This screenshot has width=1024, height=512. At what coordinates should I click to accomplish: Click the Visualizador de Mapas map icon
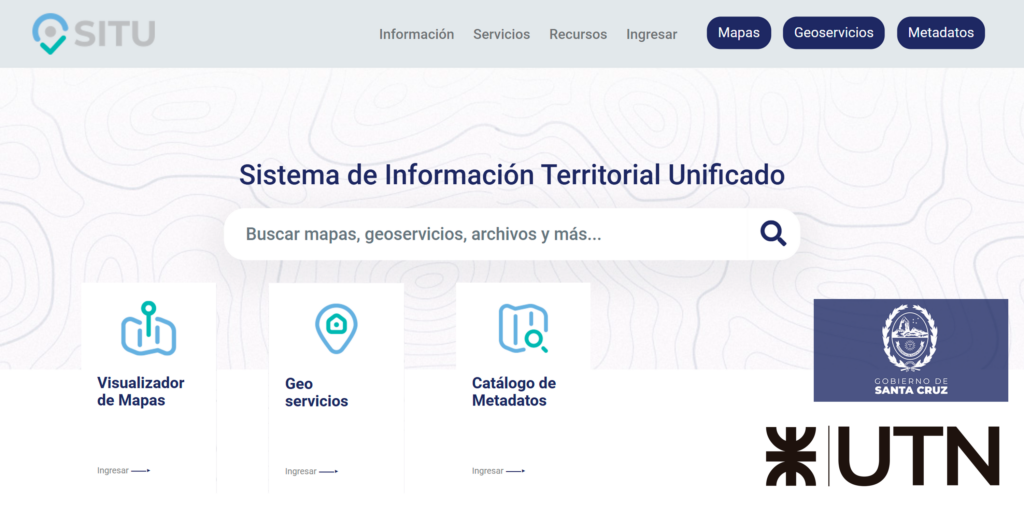click(149, 328)
